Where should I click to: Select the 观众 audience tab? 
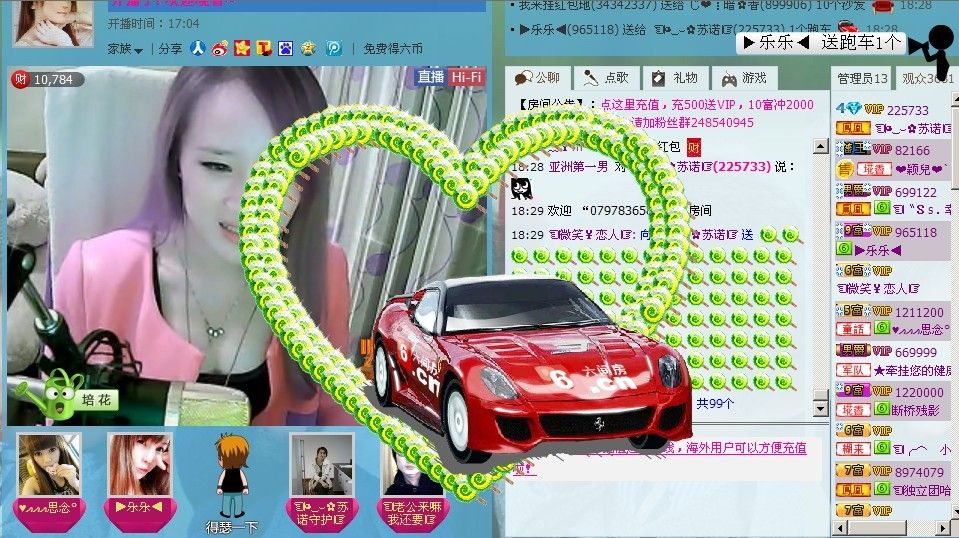pos(927,78)
